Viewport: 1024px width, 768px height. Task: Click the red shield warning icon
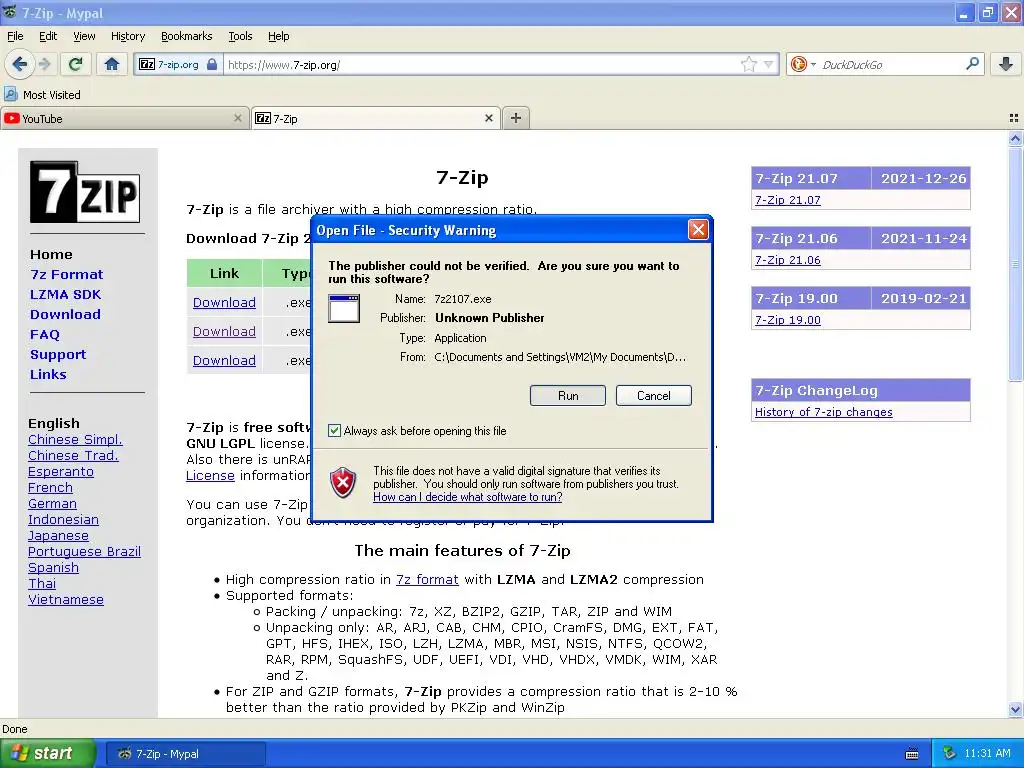[x=343, y=483]
